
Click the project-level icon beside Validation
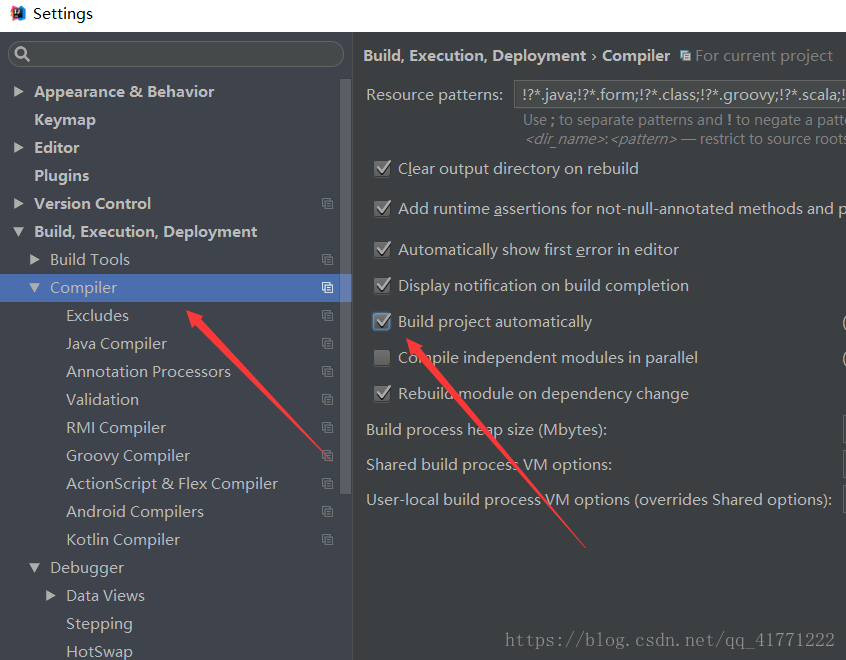(x=327, y=399)
